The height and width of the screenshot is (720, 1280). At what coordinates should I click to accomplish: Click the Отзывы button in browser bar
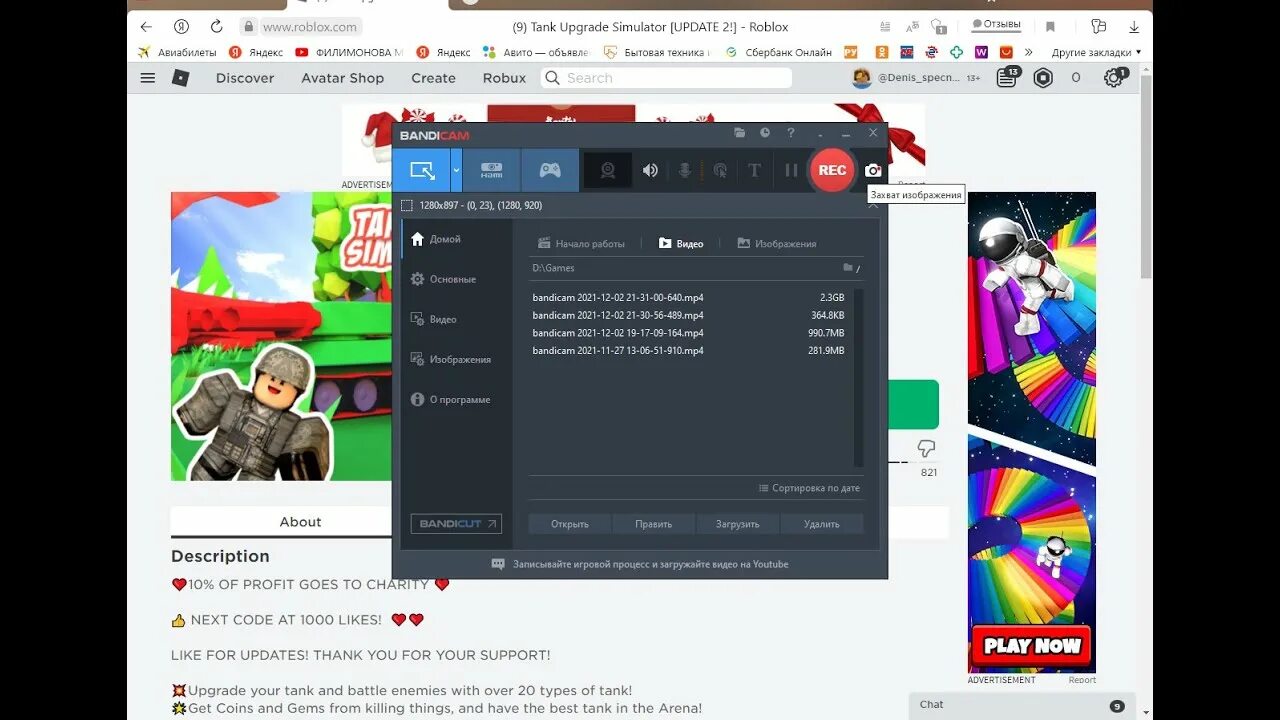(x=996, y=25)
